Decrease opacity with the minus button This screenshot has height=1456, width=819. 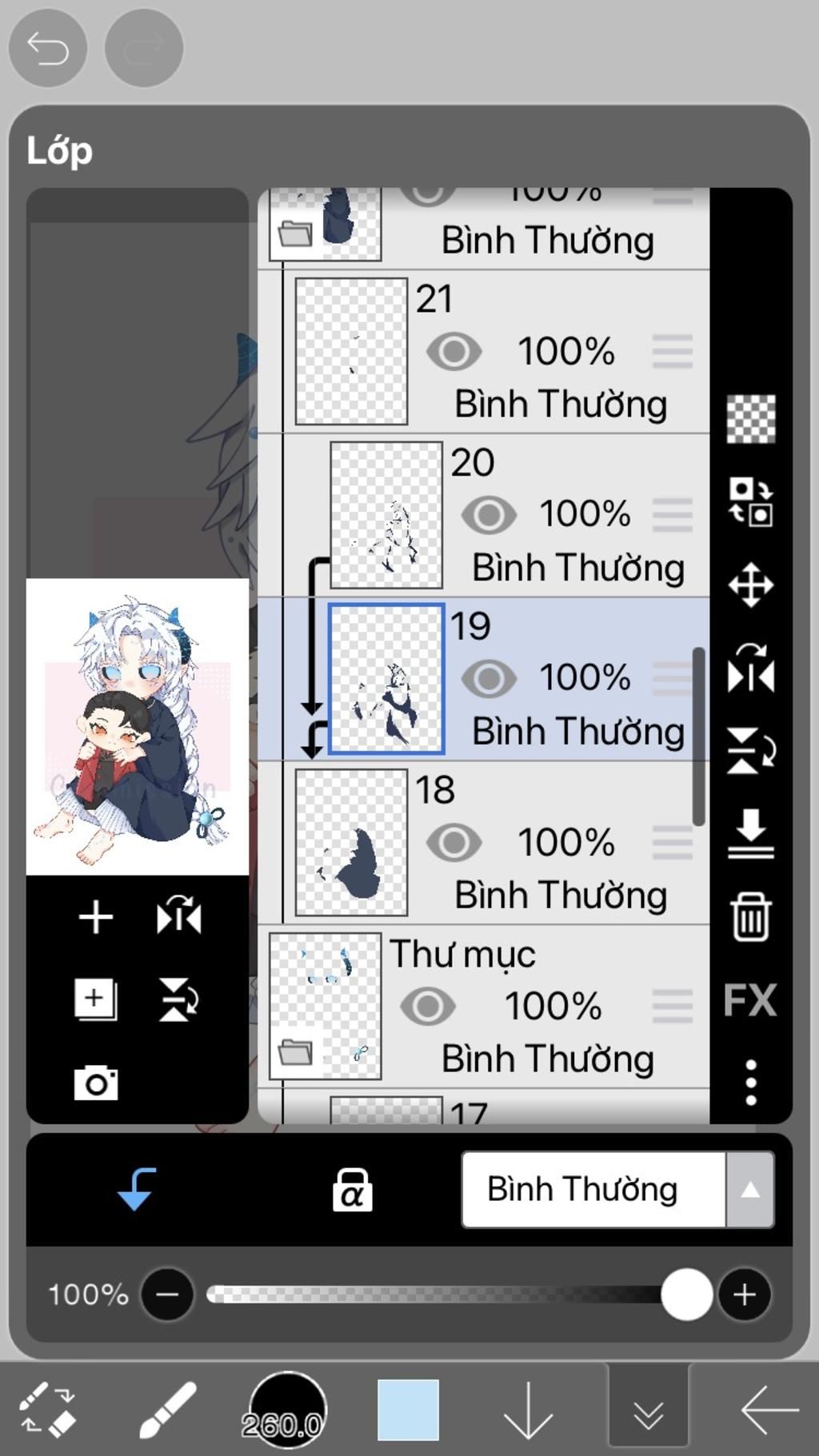(x=167, y=1294)
